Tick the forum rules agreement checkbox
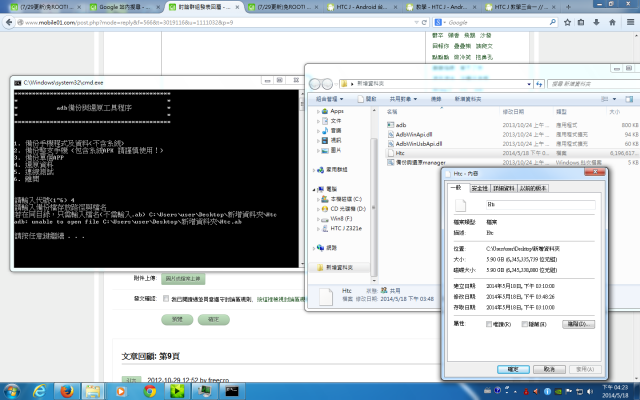 pos(166,299)
